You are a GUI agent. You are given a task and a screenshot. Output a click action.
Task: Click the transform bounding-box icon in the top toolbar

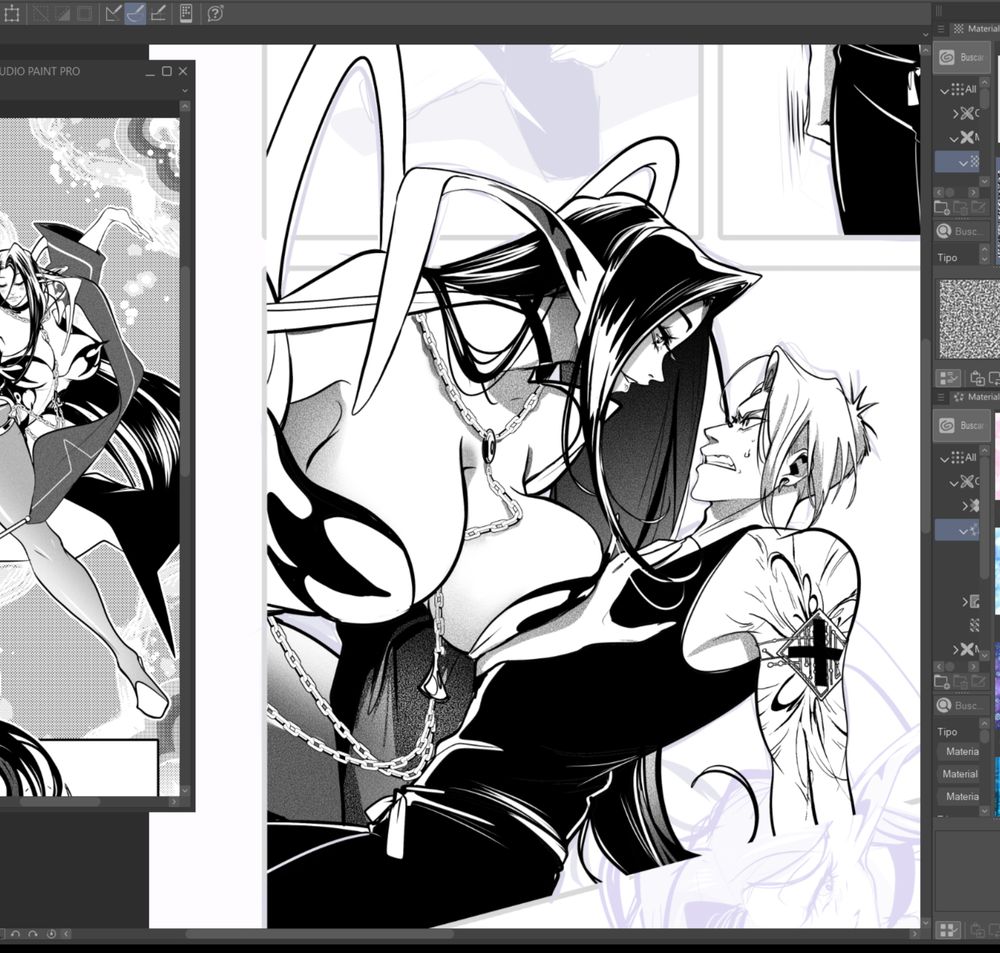[11, 13]
